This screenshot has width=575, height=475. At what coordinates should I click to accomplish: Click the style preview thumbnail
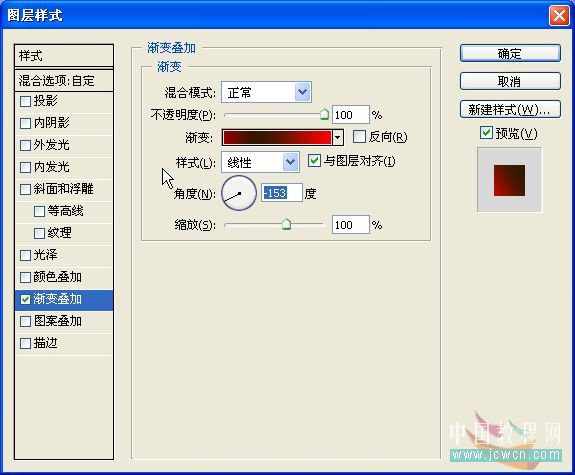[x=509, y=180]
